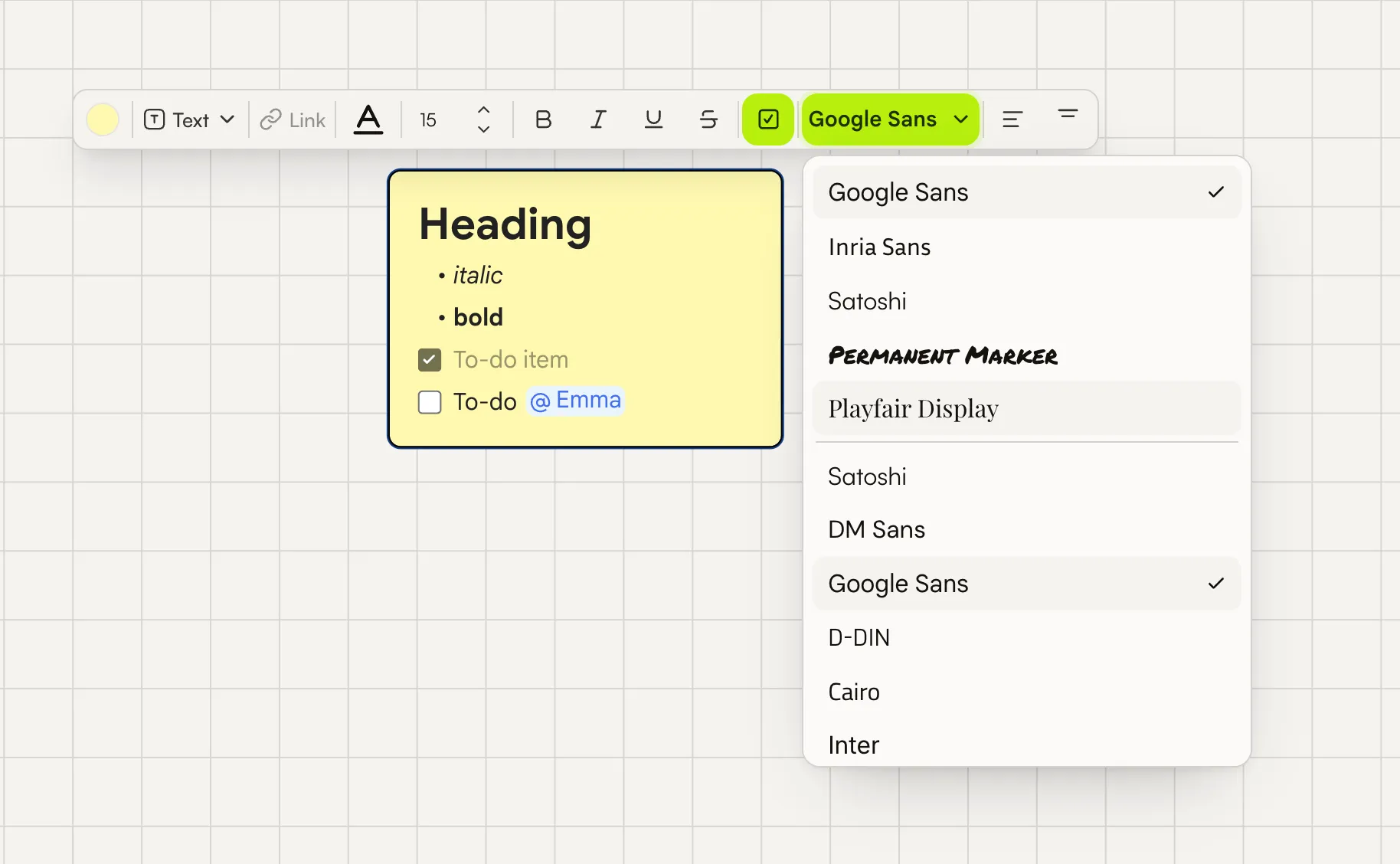Viewport: 1400px width, 864px height.
Task: Click the 'To-do item' text
Action: point(511,360)
